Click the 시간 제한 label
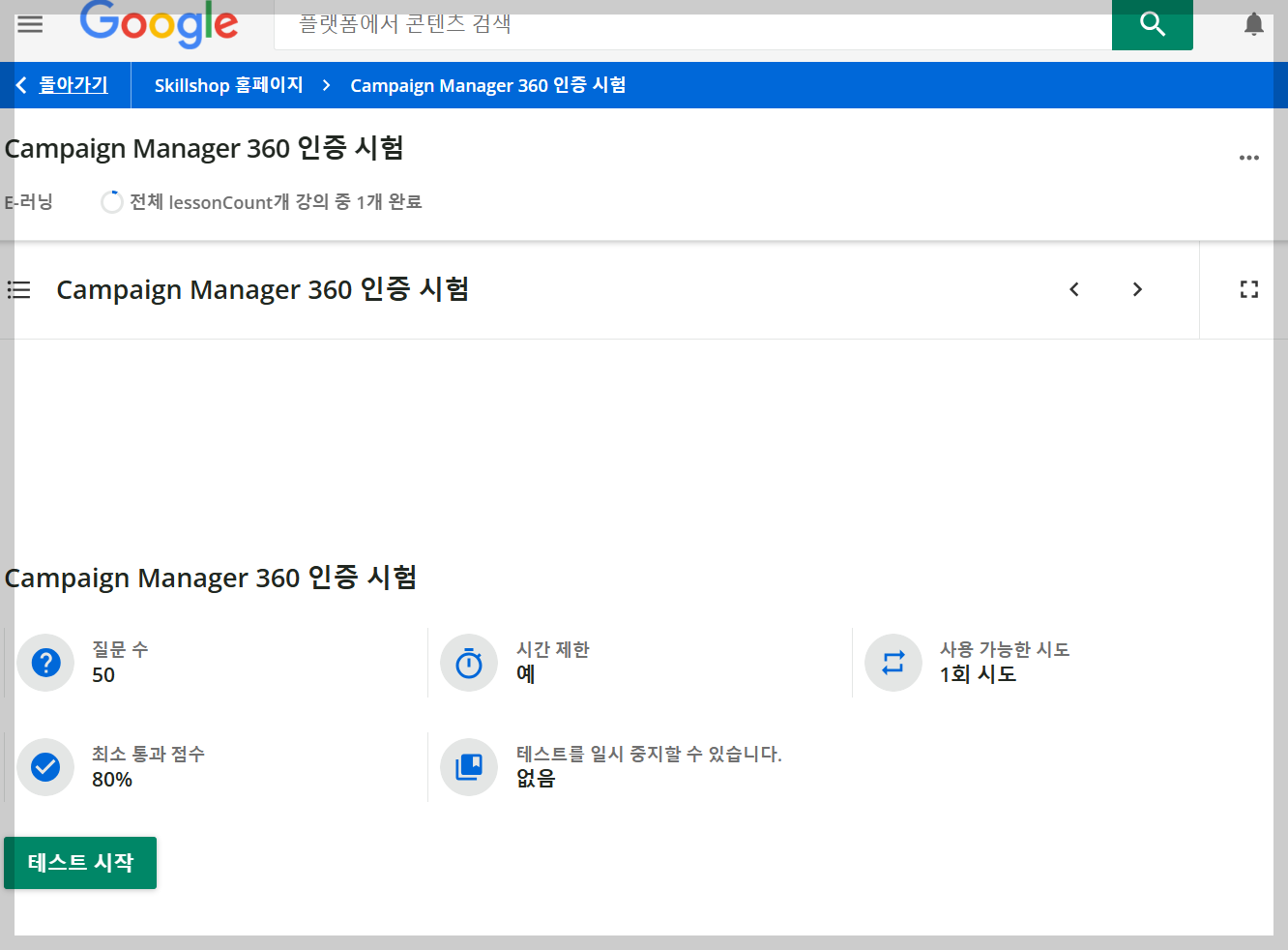This screenshot has height=950, width=1288. [553, 649]
